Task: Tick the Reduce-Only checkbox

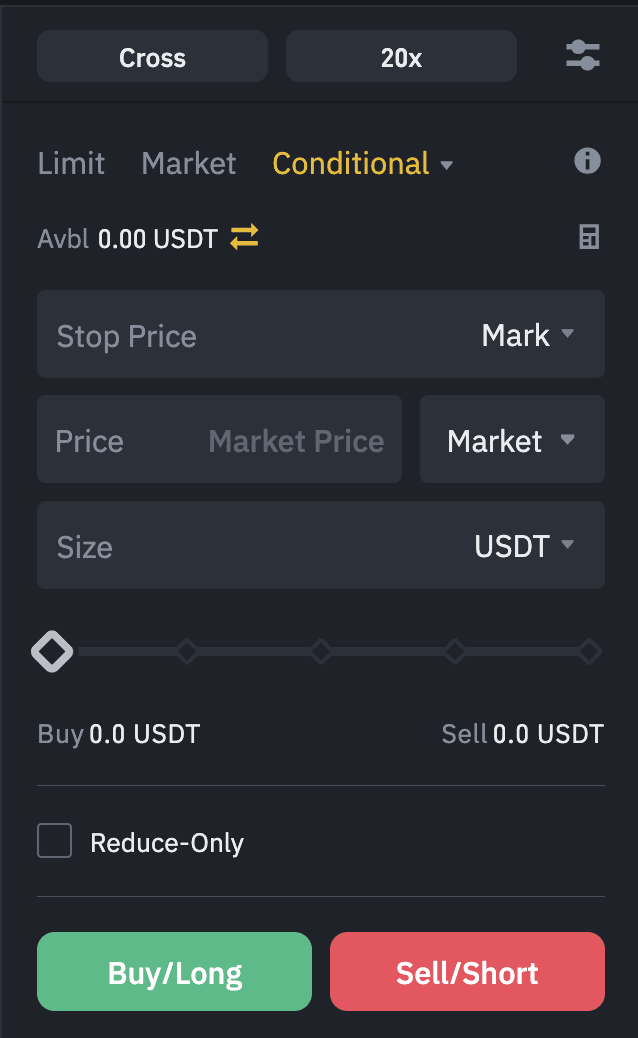Action: [x=55, y=841]
